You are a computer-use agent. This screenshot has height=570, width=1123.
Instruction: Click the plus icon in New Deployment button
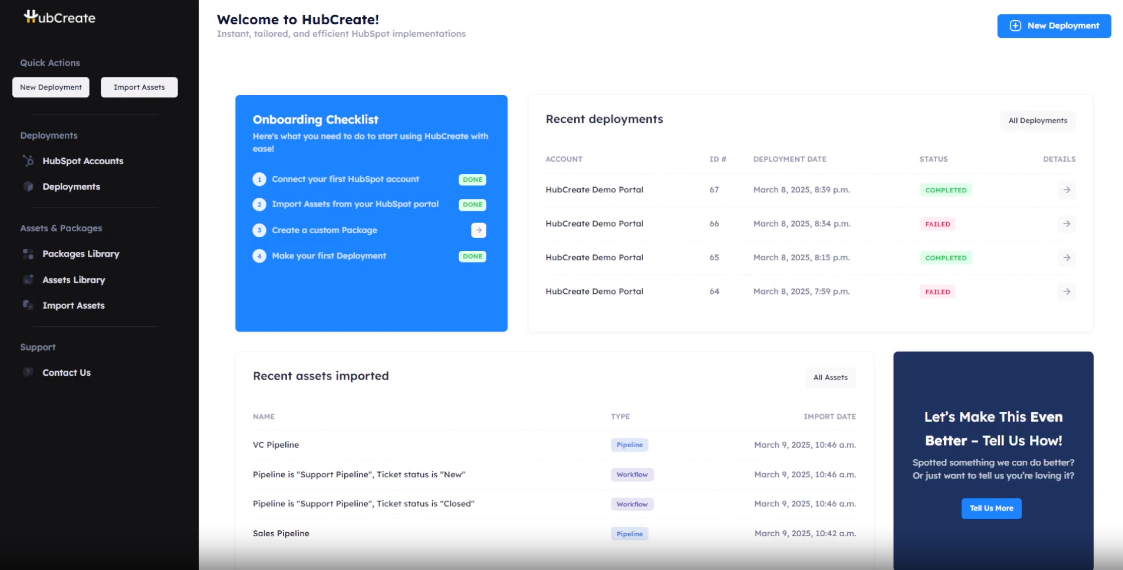tap(1015, 26)
